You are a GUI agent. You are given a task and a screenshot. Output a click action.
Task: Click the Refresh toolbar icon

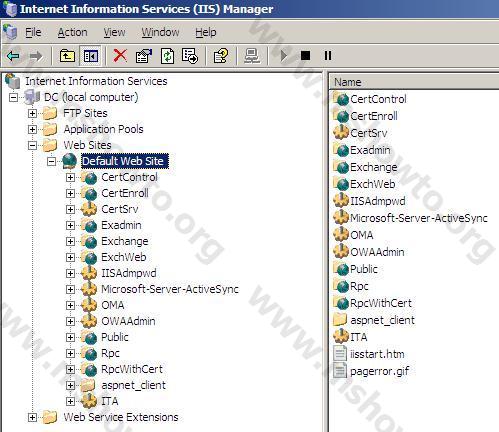pos(167,56)
